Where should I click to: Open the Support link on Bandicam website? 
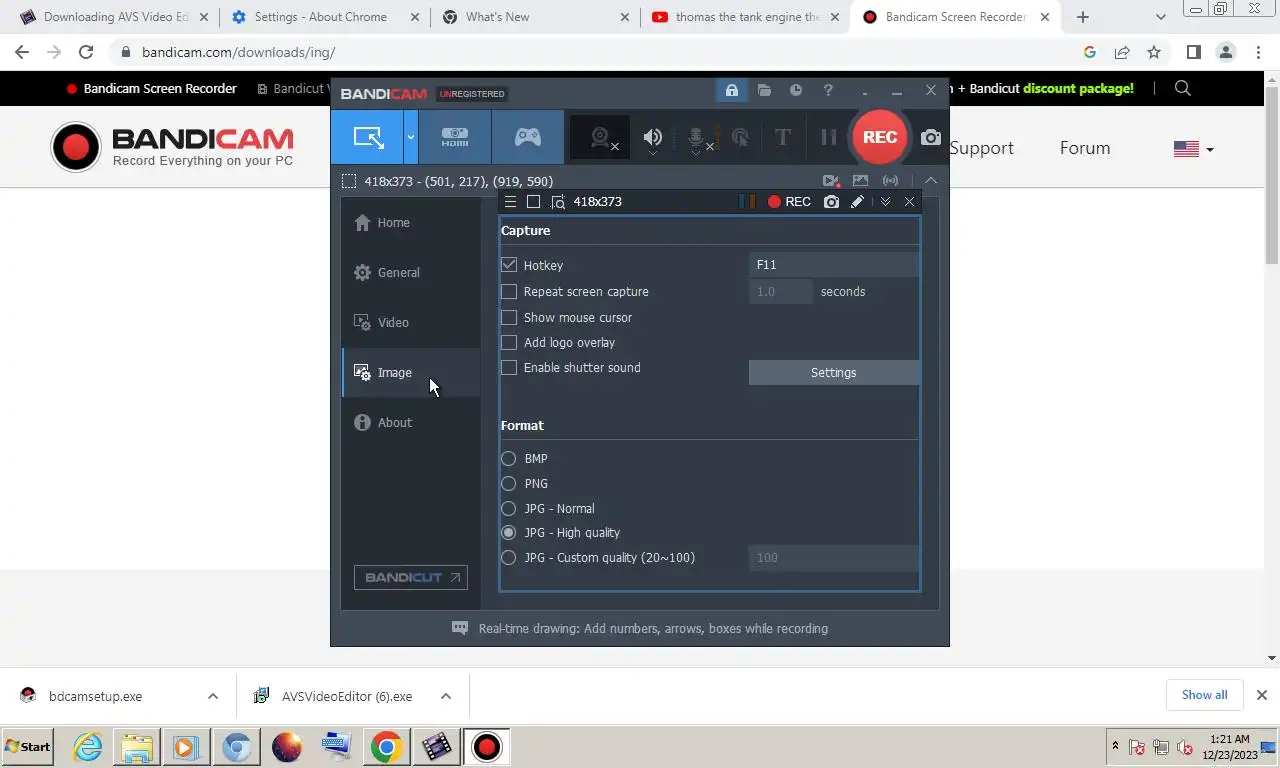point(981,148)
